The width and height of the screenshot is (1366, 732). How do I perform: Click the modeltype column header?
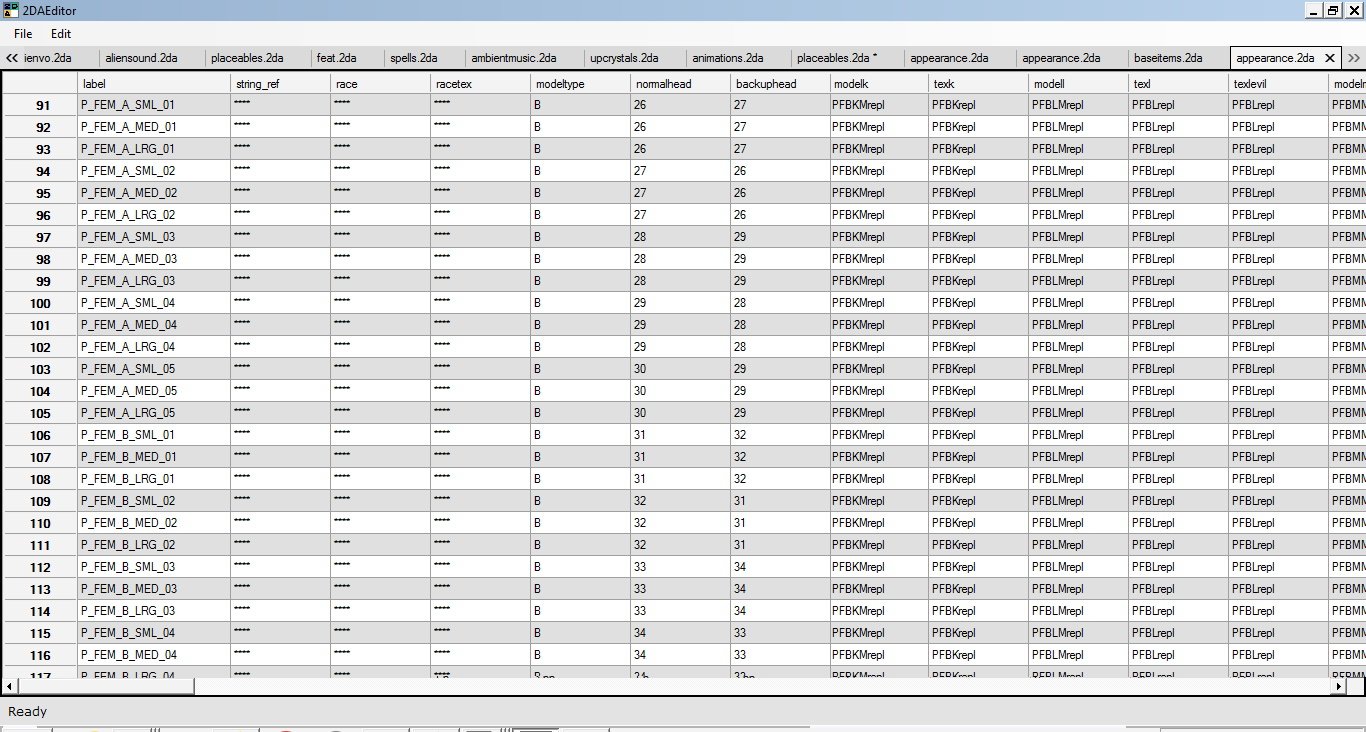coord(581,84)
